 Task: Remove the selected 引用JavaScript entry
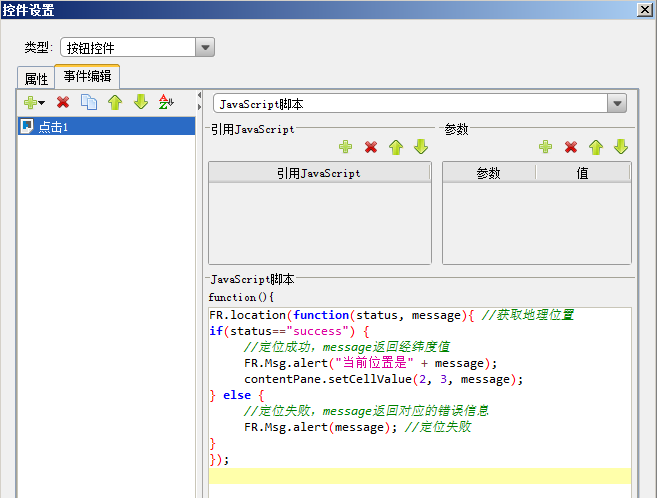point(371,147)
